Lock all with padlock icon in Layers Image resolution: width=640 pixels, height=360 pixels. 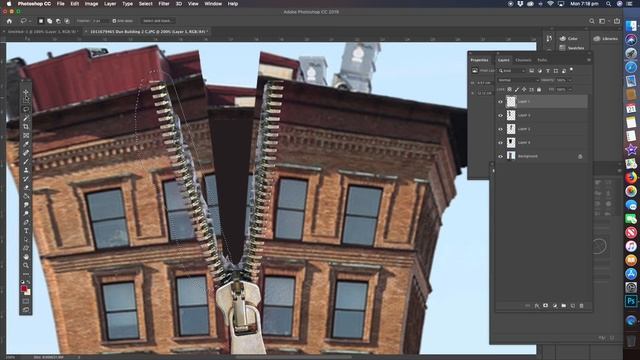tap(539, 89)
